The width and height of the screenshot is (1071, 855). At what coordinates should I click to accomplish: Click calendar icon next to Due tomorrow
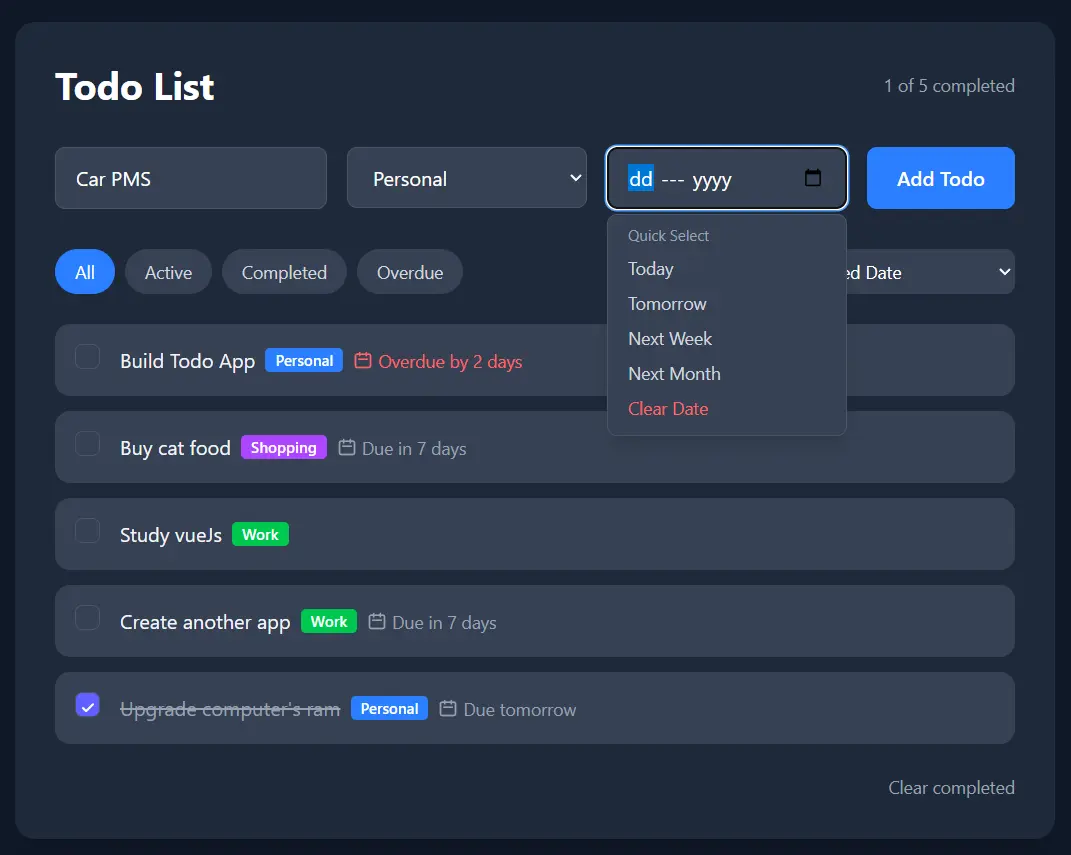(447, 708)
